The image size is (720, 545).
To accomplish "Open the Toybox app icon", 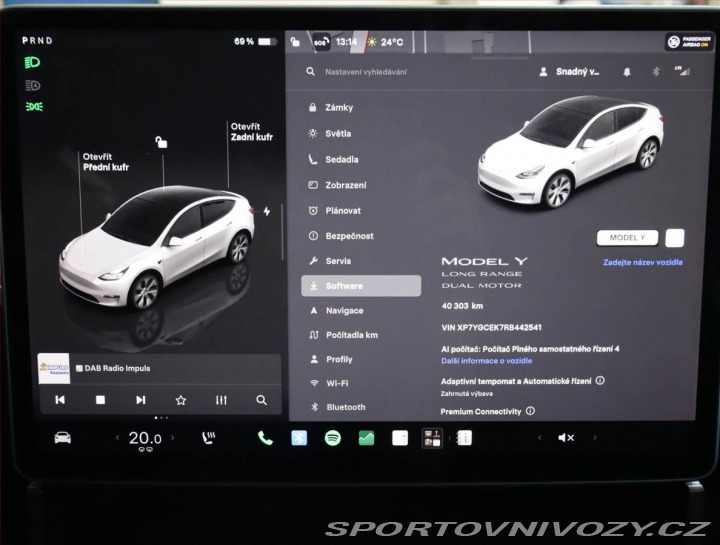I will point(432,438).
